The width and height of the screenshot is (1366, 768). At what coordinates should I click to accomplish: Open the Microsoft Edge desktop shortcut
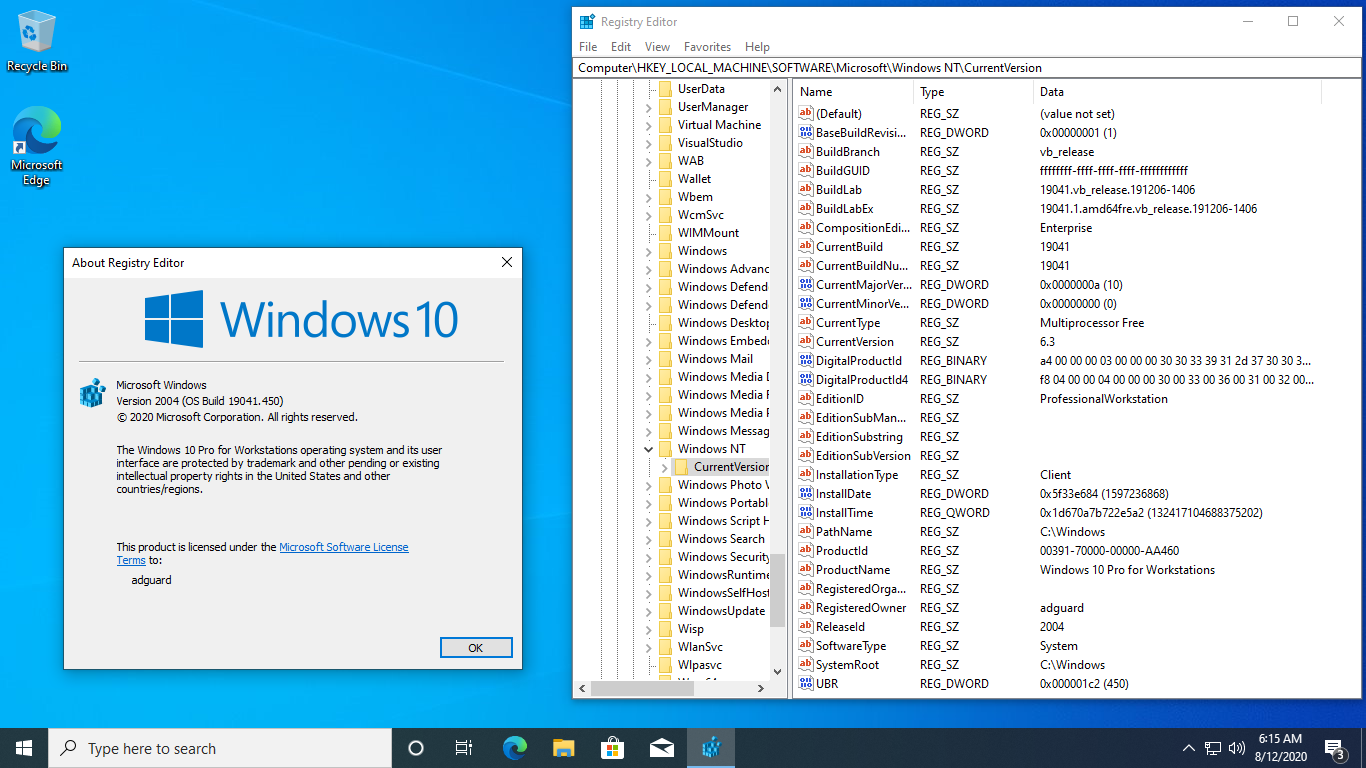37,147
